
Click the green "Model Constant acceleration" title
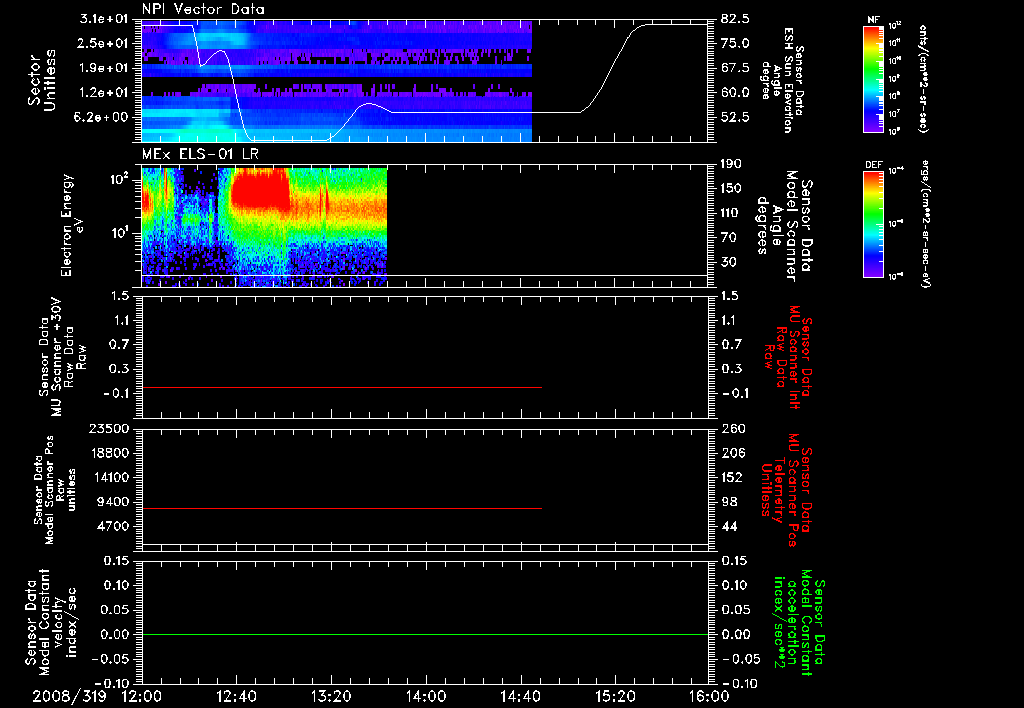coord(800,624)
